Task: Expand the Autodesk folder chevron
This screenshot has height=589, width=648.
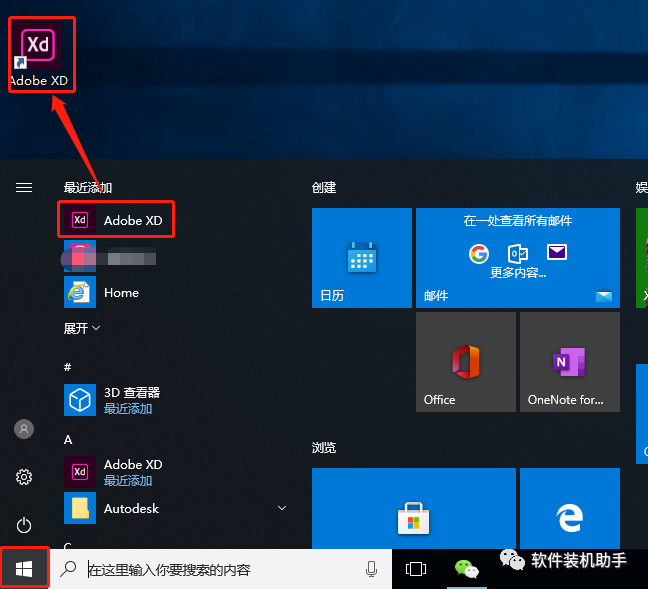Action: point(282,508)
